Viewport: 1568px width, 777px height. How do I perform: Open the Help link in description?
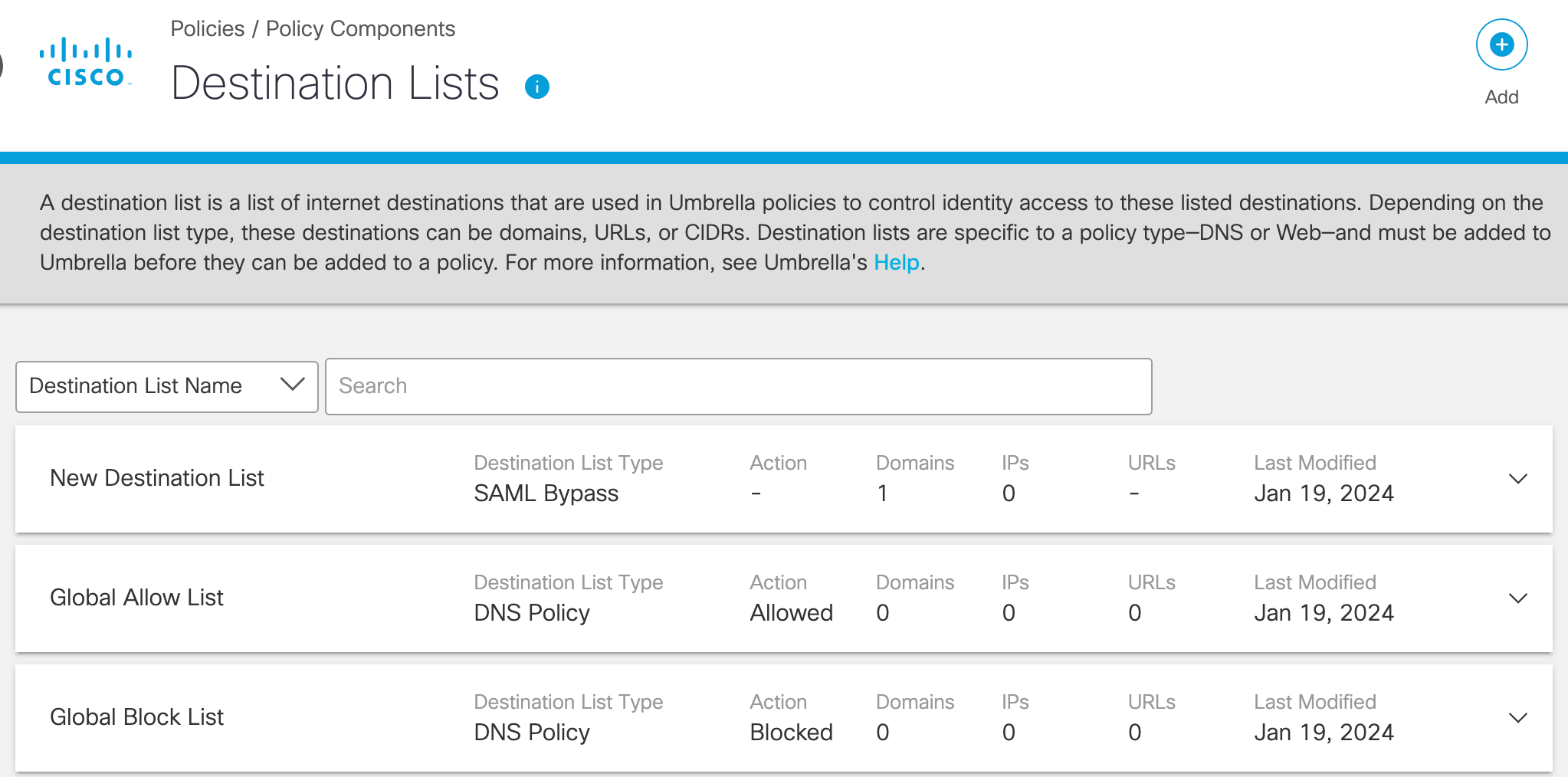896,262
